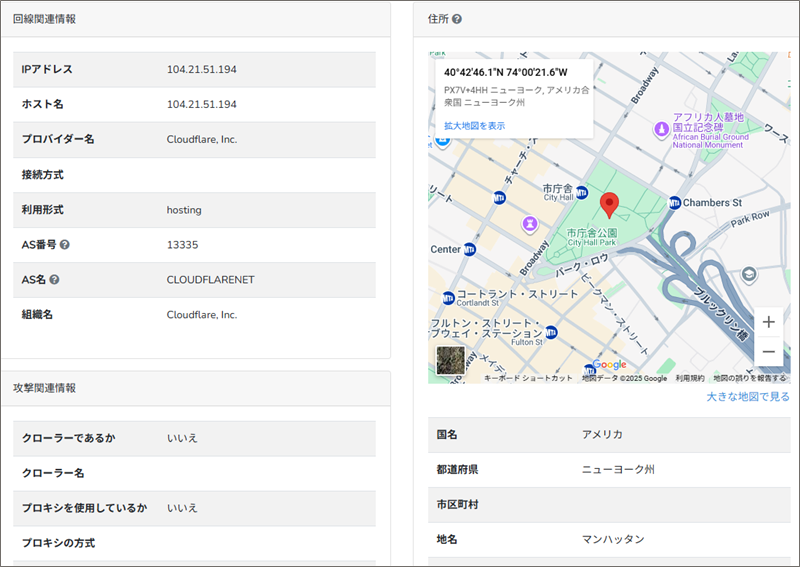Click the purple landmark icon near Broadway
This screenshot has width=800, height=567.
pos(529,224)
